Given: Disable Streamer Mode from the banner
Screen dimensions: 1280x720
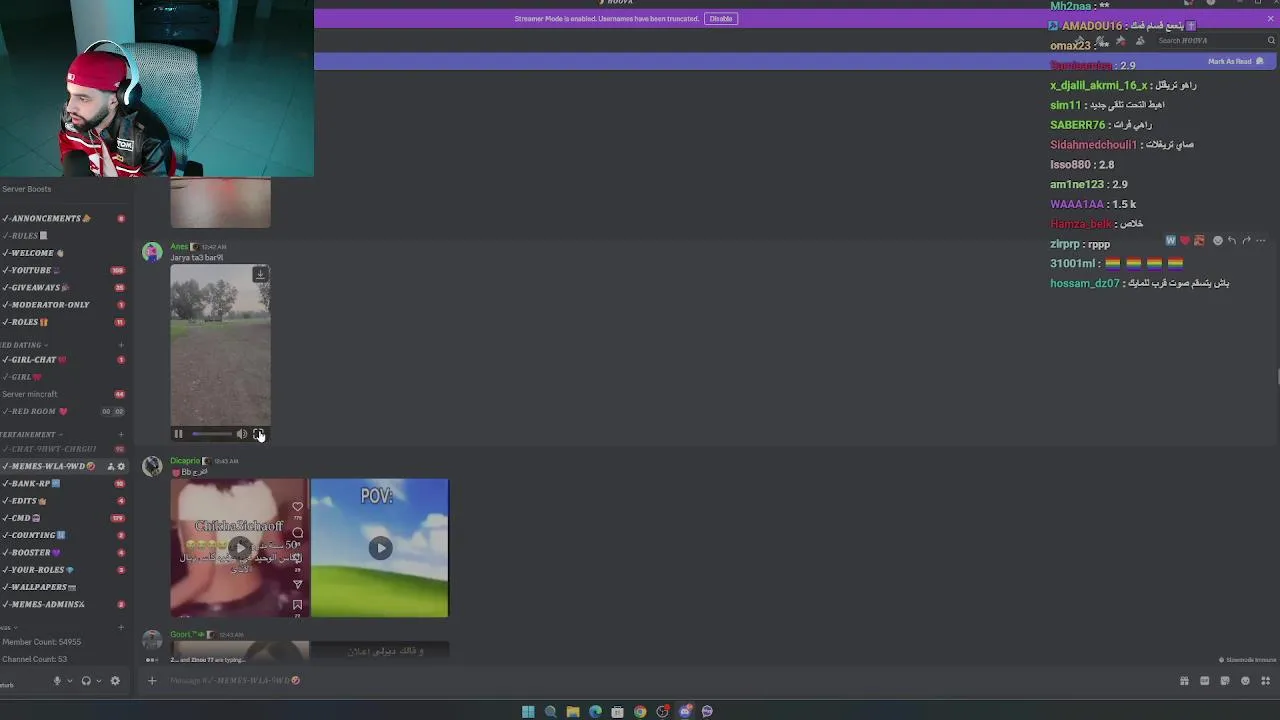Looking at the screenshot, I should pos(721,19).
